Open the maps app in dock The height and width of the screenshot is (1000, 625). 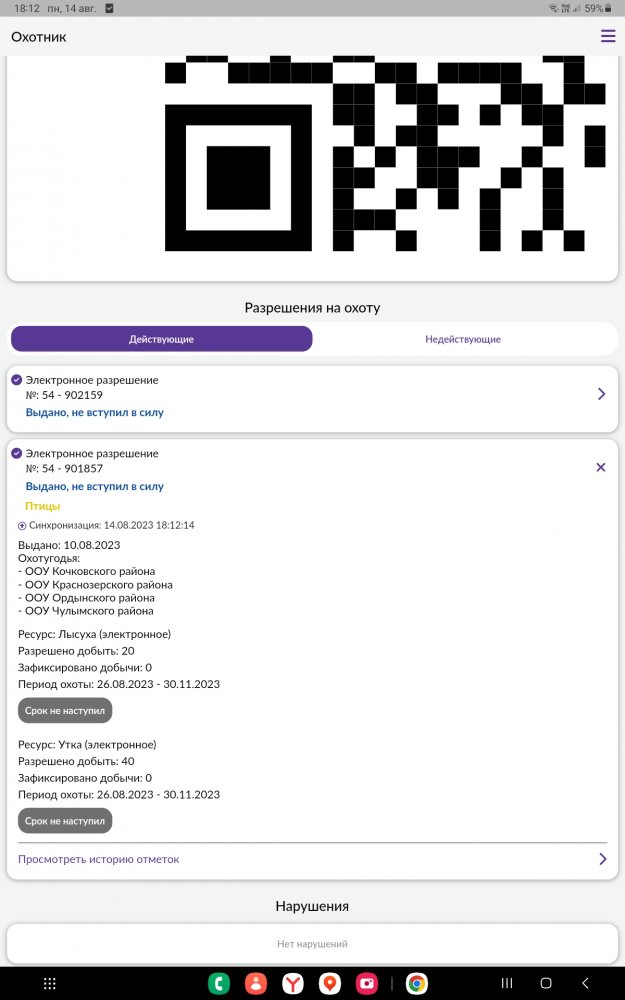point(330,983)
